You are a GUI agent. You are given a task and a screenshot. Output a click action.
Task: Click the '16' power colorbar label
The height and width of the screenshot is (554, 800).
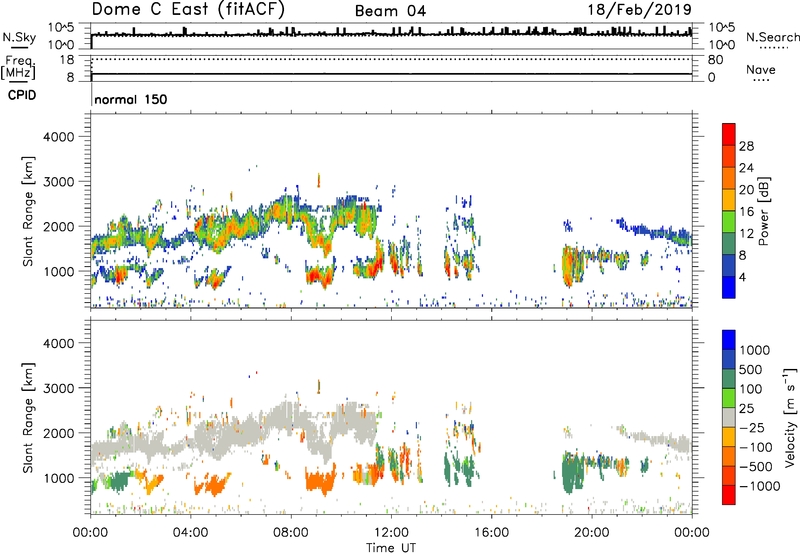[746, 212]
